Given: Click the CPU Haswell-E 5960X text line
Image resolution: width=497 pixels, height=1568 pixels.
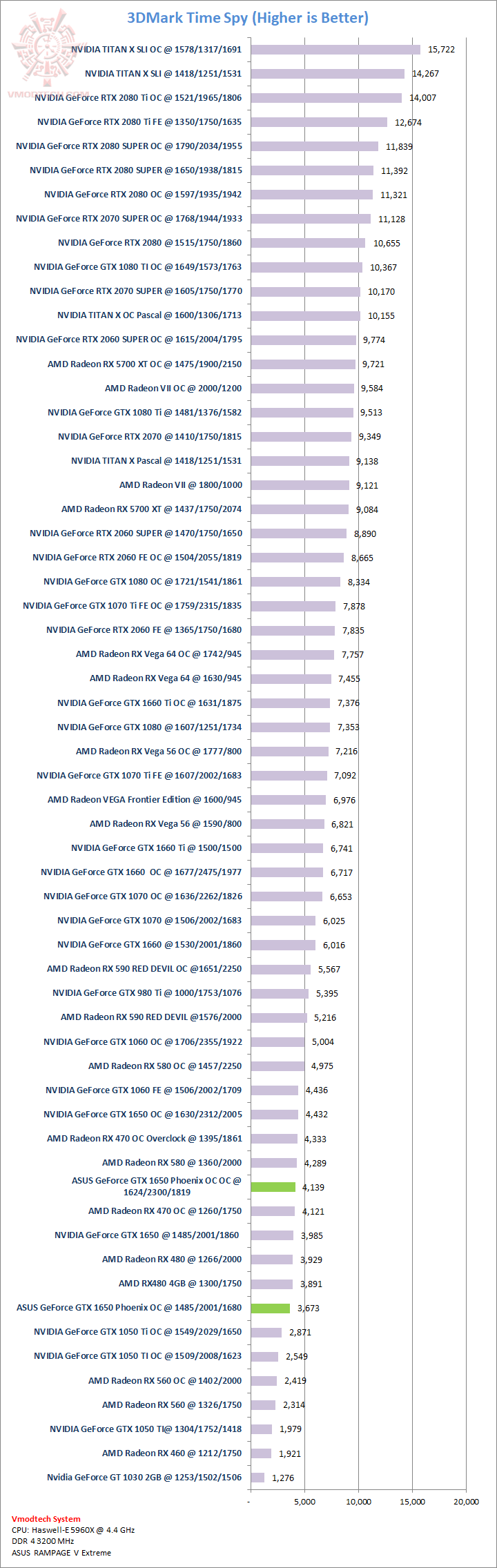Looking at the screenshot, I should 72,1530.
